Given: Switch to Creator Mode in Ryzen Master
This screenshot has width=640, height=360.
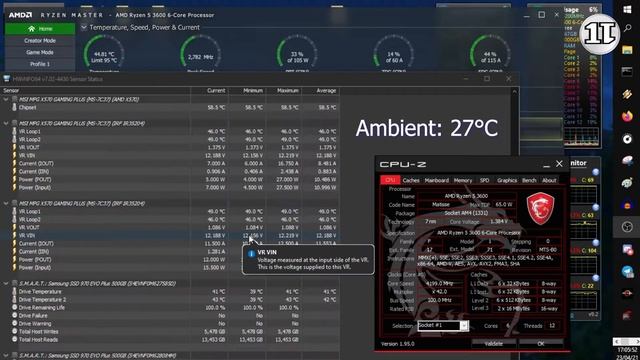Looking at the screenshot, I should pos(40,41).
